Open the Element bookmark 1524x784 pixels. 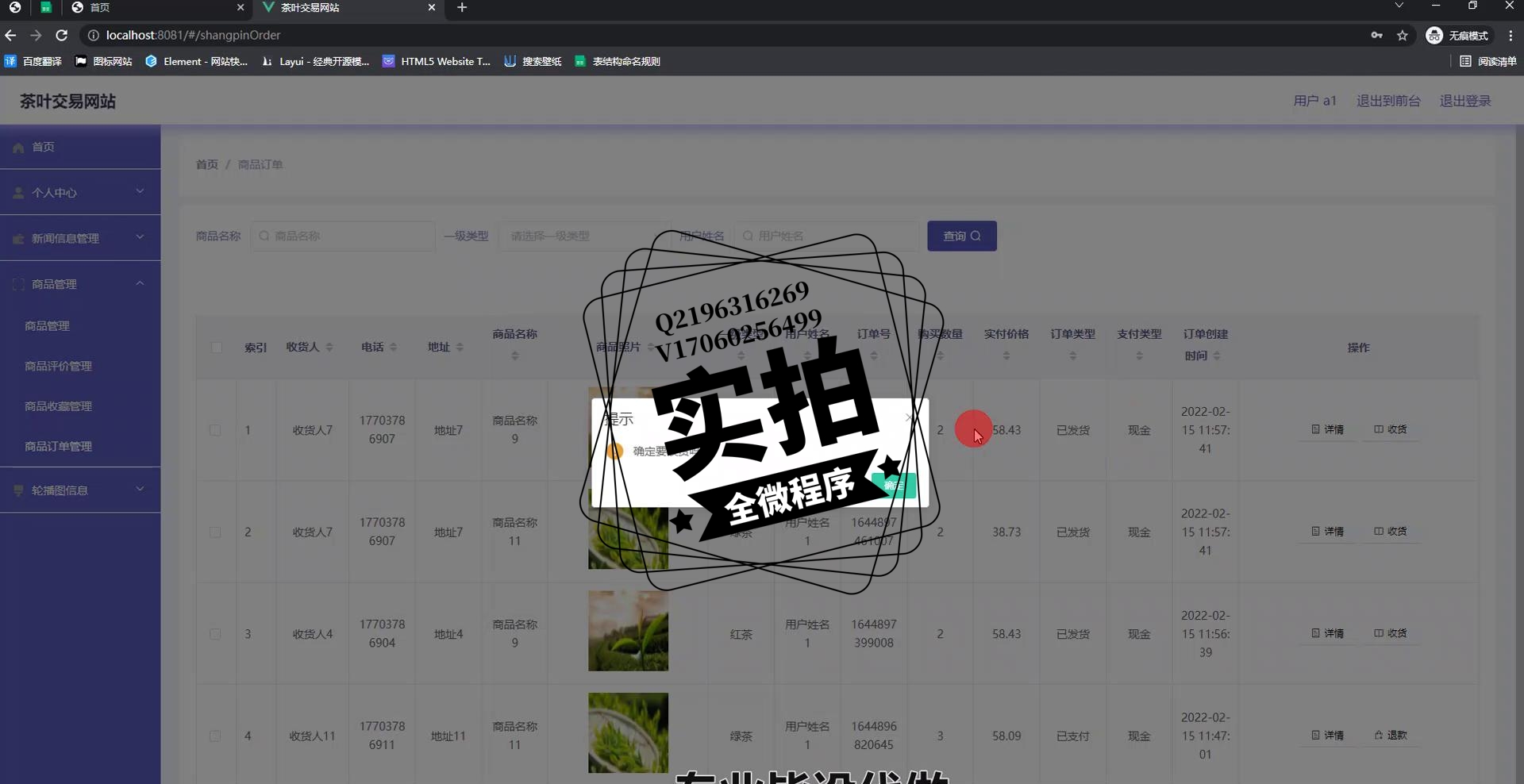point(197,61)
